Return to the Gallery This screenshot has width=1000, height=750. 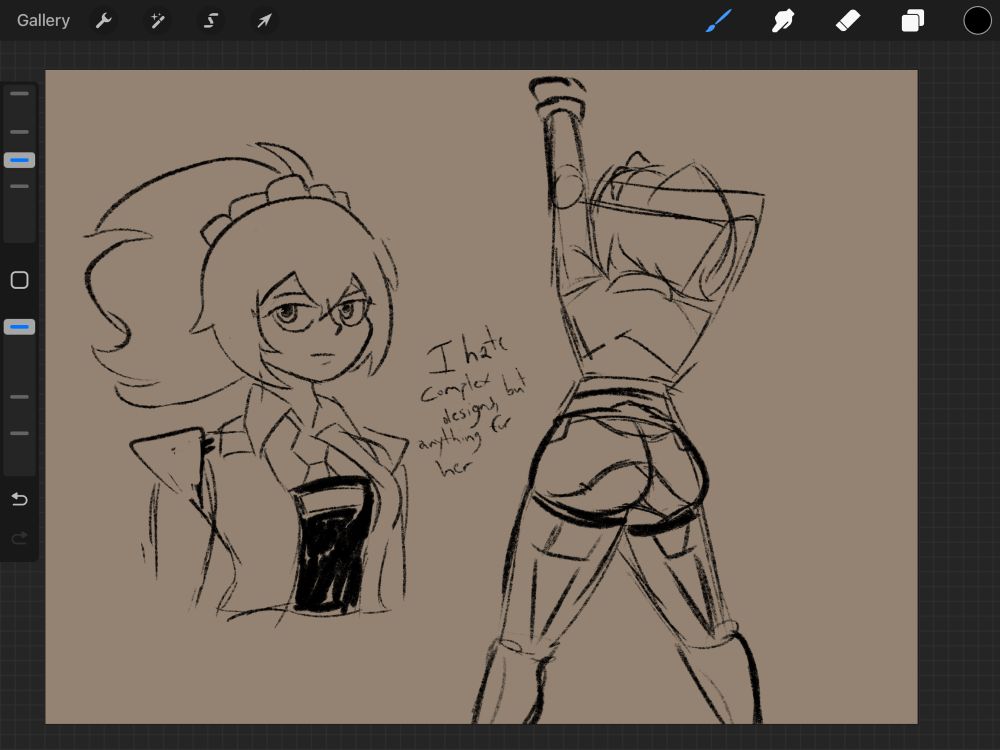pyautogui.click(x=43, y=21)
